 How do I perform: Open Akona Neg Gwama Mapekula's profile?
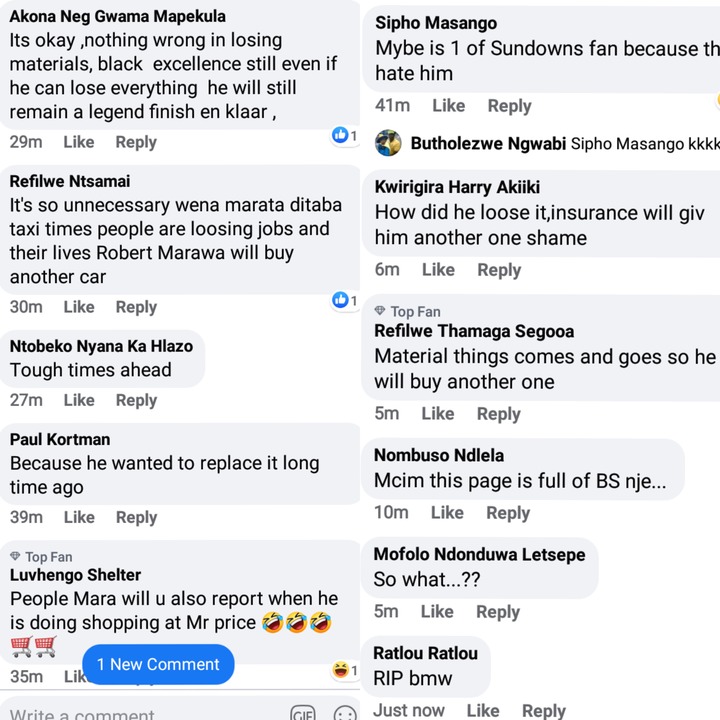pos(117,16)
